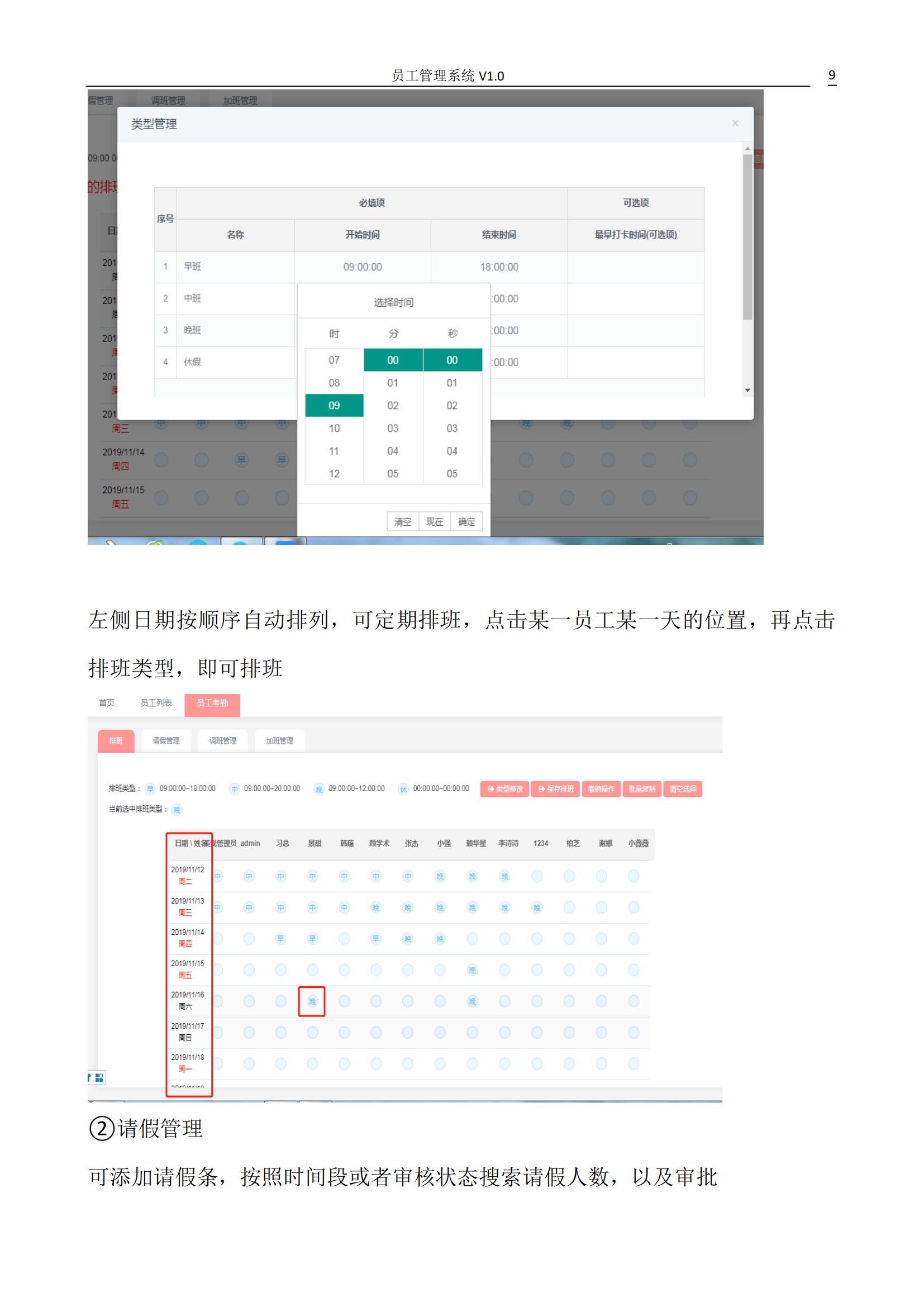Click 小薇薇's empty shift circle on 2019/11/12
This screenshot has width=924, height=1307.
(x=634, y=877)
